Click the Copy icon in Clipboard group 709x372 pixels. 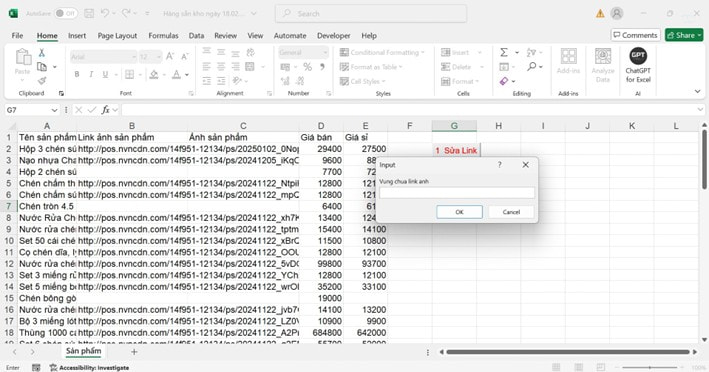click(42, 67)
